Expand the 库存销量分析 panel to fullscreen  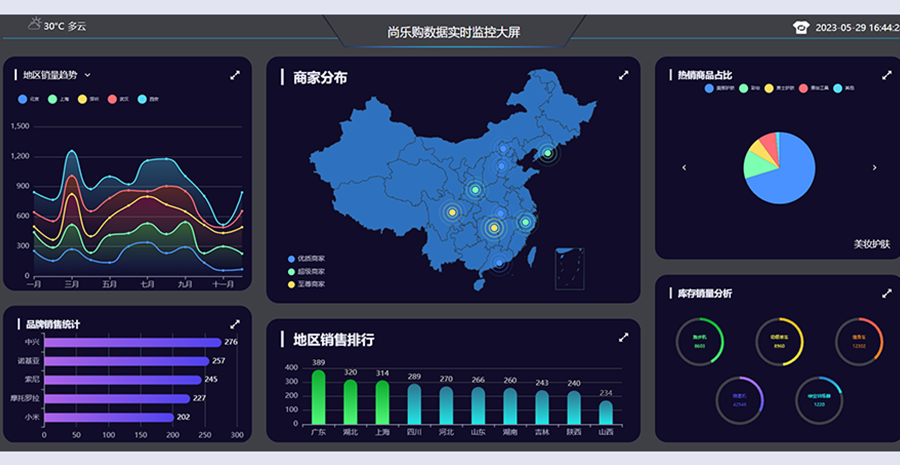pyautogui.click(x=887, y=293)
